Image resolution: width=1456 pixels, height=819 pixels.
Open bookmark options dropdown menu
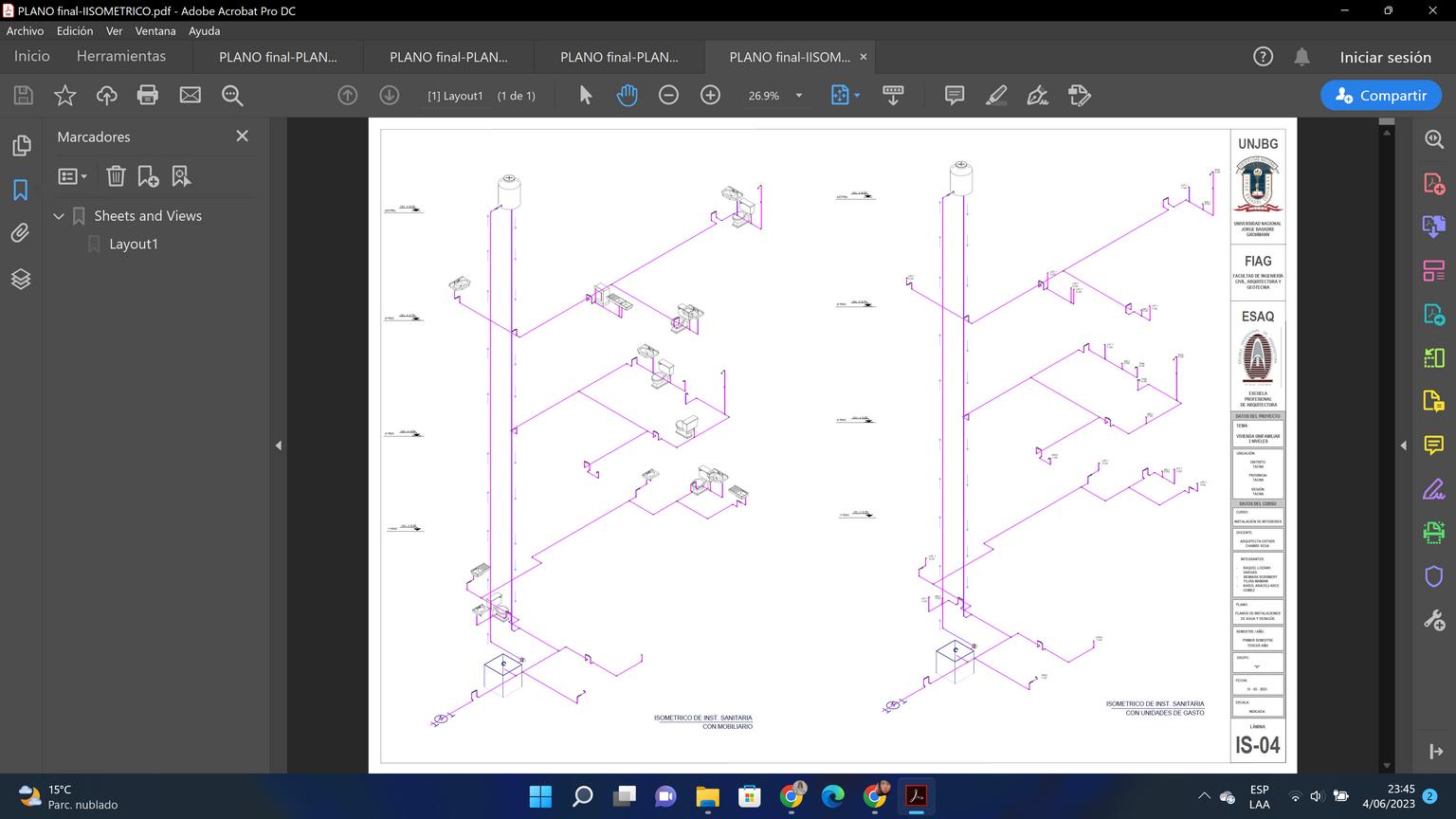pyautogui.click(x=73, y=176)
